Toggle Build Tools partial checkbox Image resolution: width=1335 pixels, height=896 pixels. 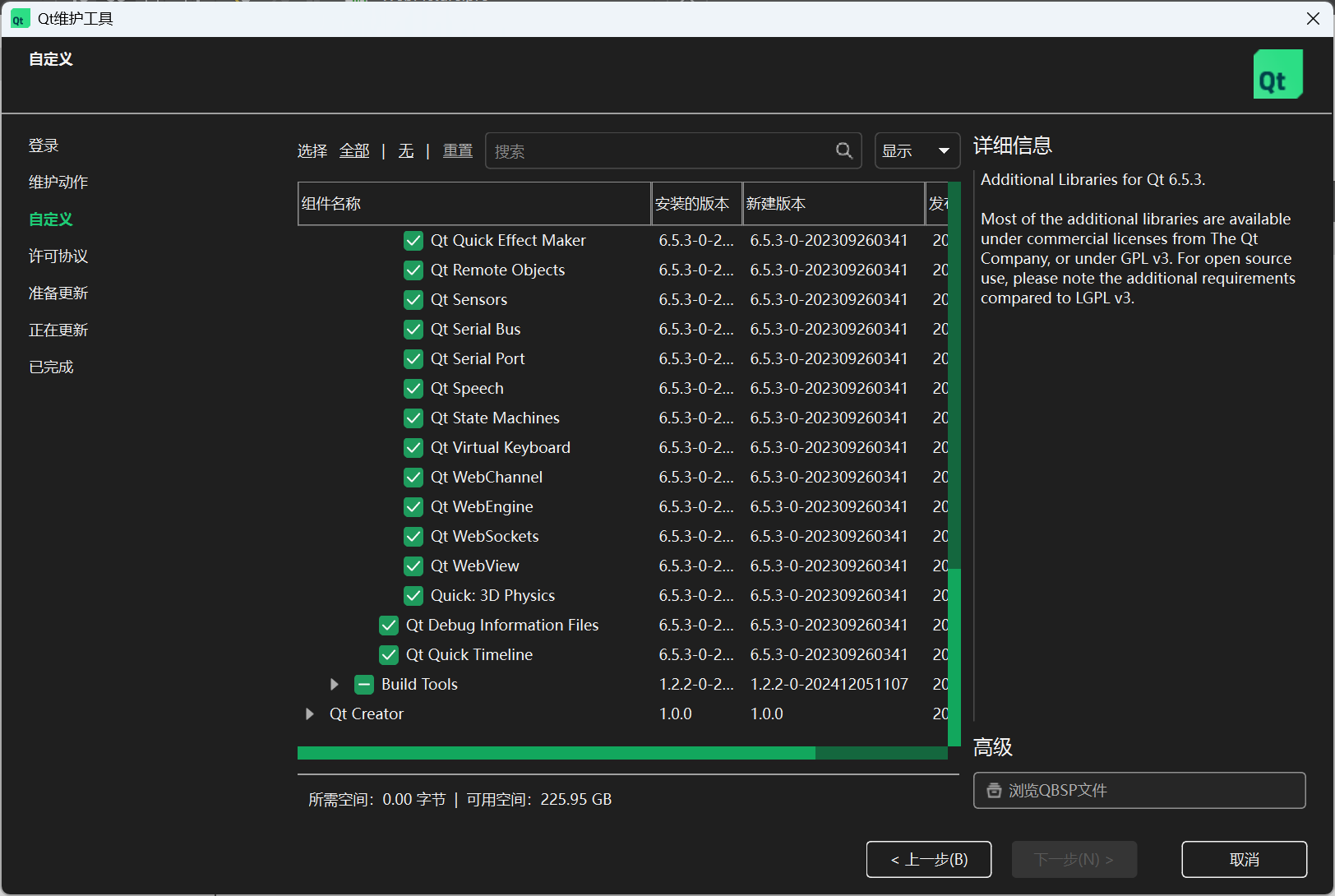[x=364, y=685]
